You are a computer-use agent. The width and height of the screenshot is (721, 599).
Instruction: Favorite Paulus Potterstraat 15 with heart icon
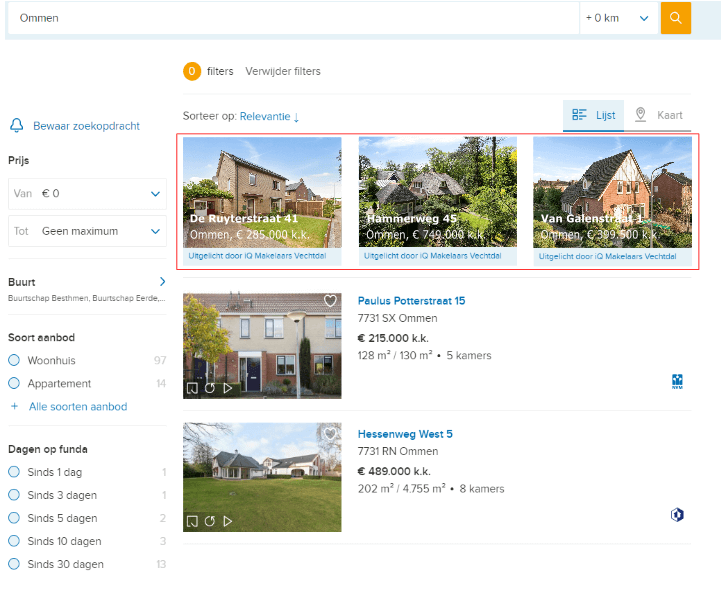pyautogui.click(x=330, y=301)
